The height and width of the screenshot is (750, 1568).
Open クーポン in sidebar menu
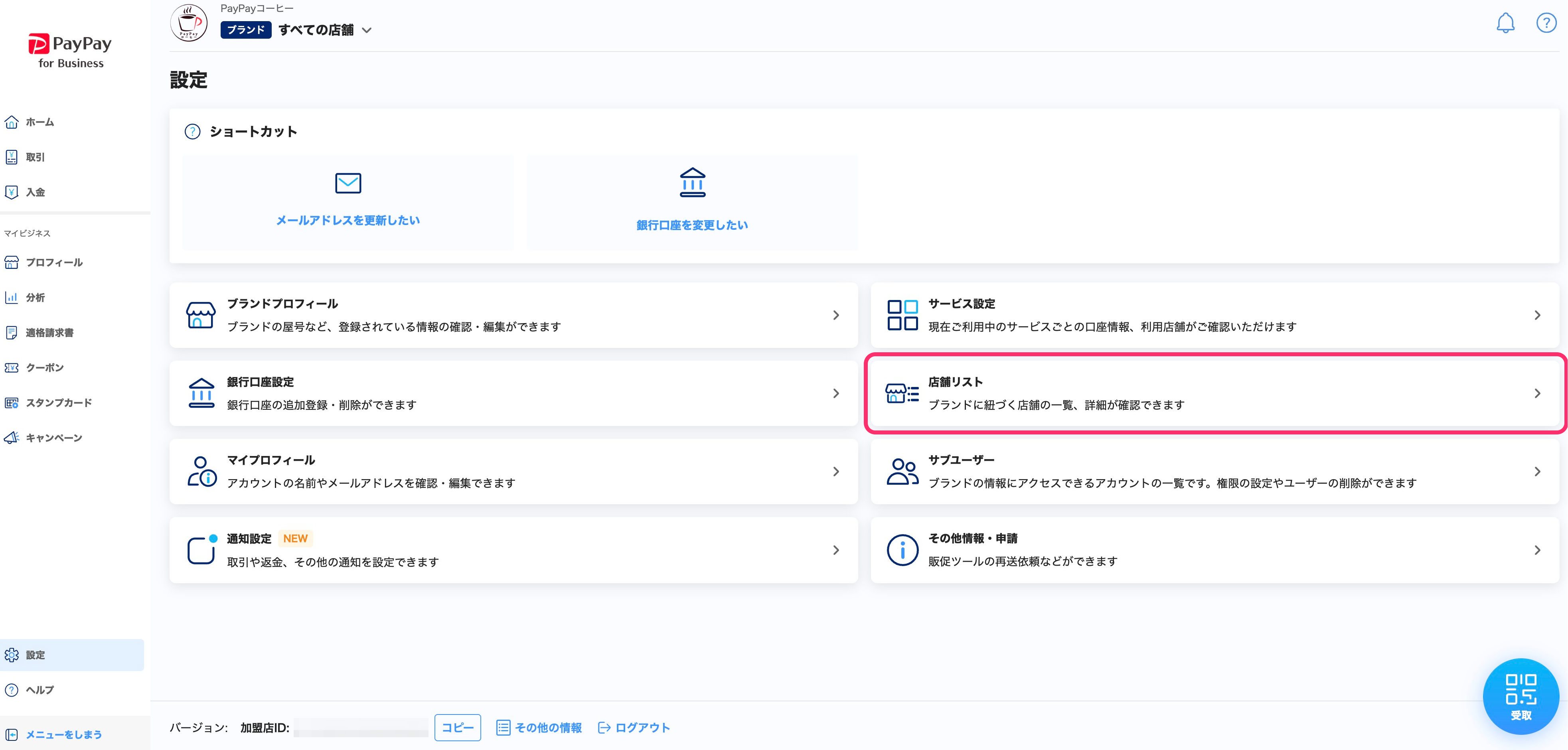(44, 368)
